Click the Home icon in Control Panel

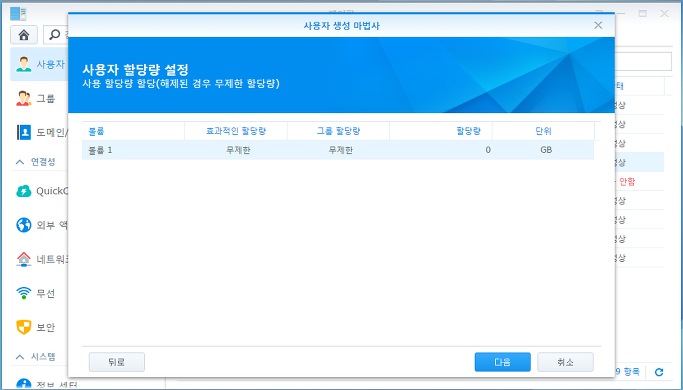[x=24, y=35]
